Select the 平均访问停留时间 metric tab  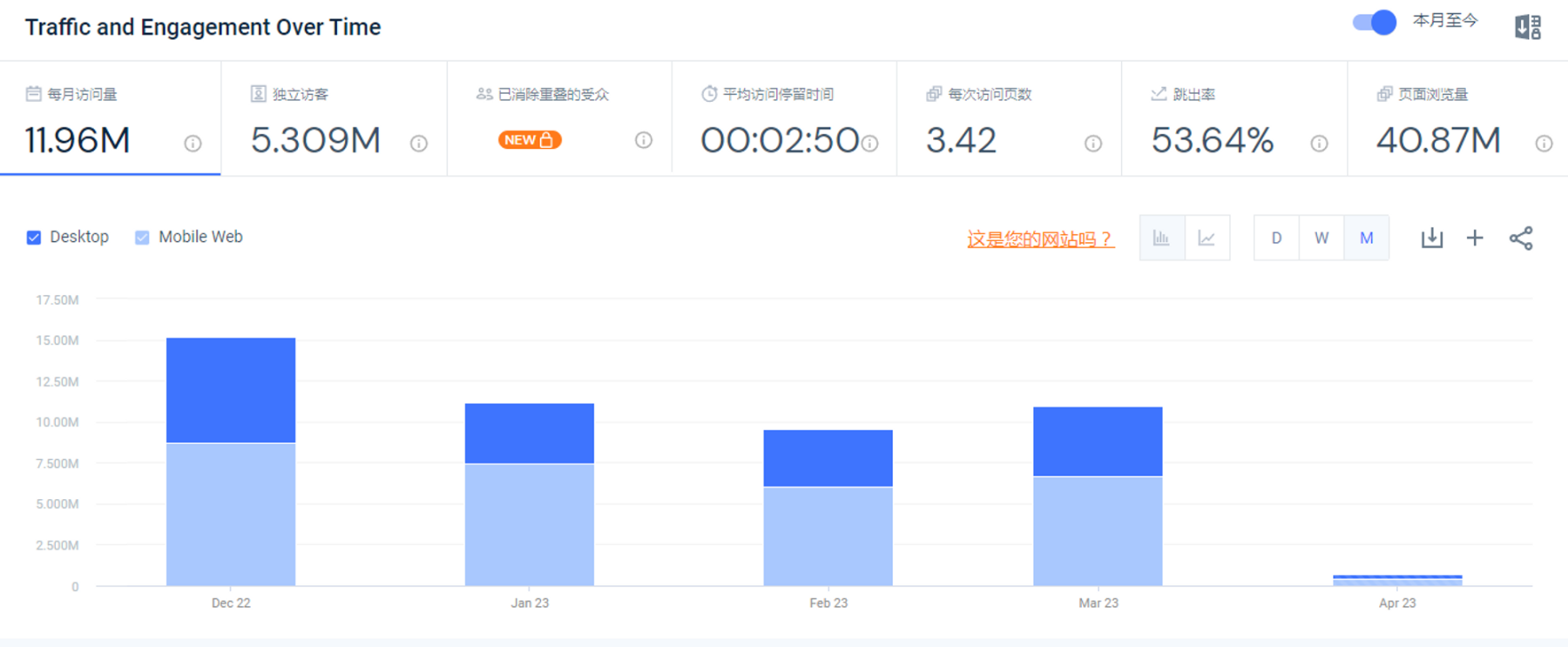785,118
